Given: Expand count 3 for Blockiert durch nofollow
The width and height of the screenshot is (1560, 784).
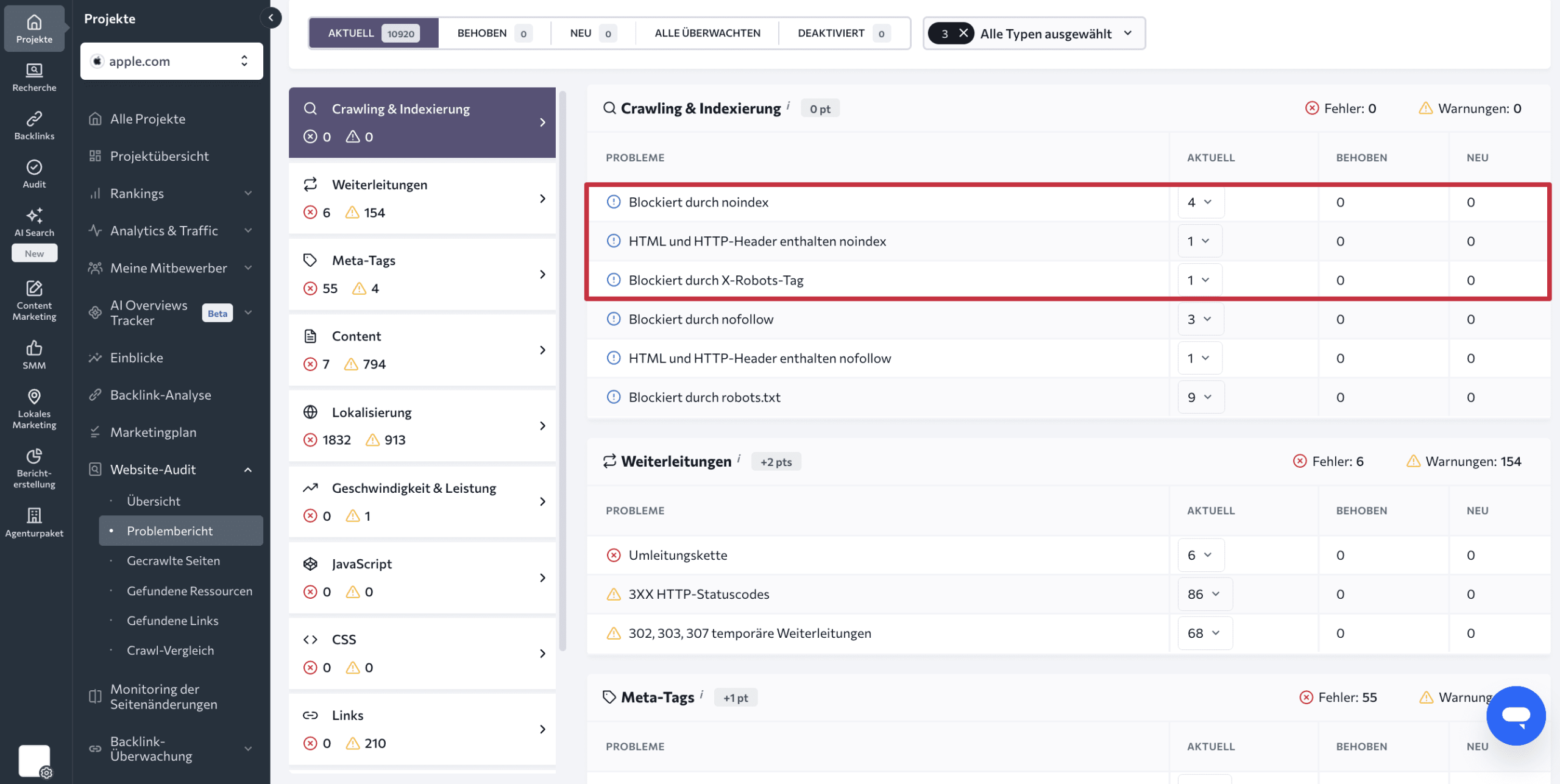Looking at the screenshot, I should coord(1200,319).
